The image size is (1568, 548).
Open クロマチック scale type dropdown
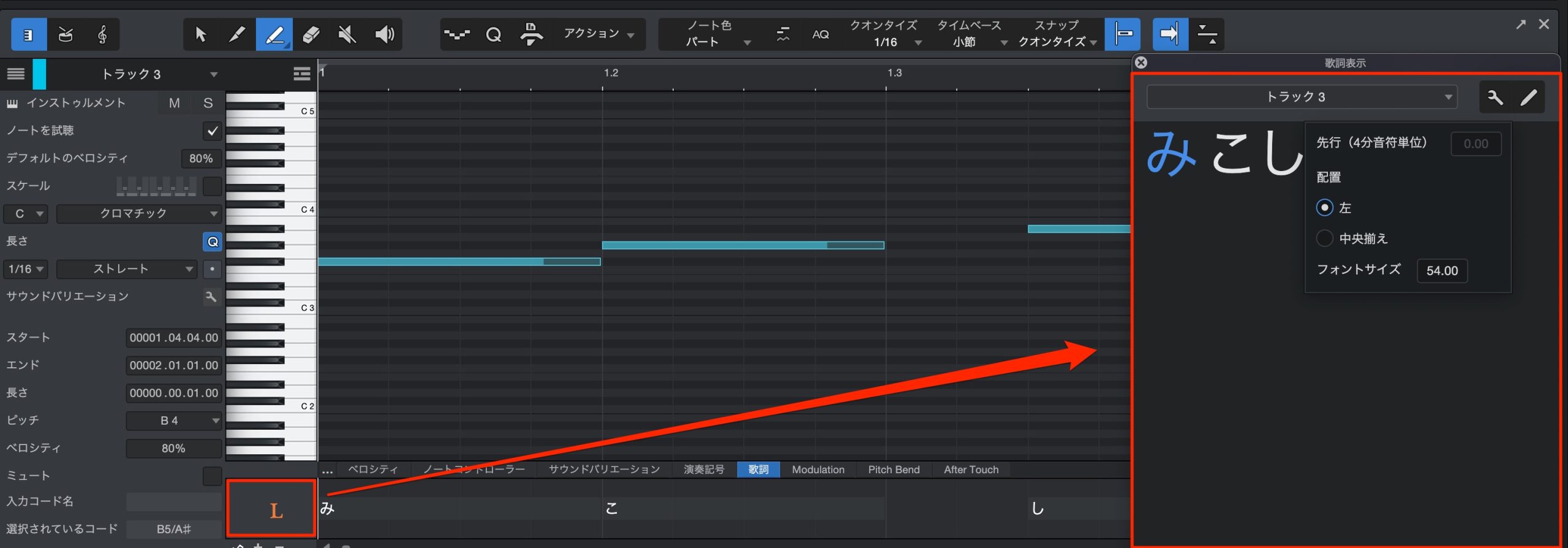[x=138, y=214]
